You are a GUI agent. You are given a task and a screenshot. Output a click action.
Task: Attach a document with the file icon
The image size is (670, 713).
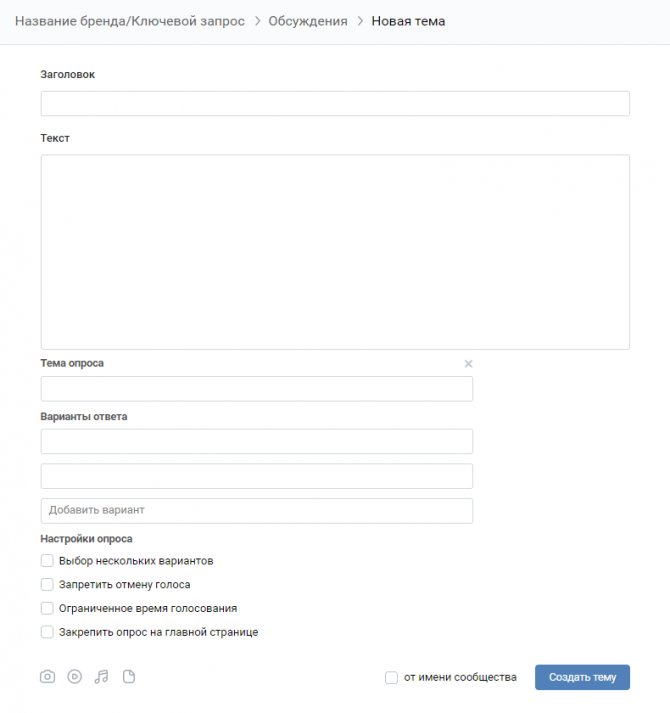129,677
